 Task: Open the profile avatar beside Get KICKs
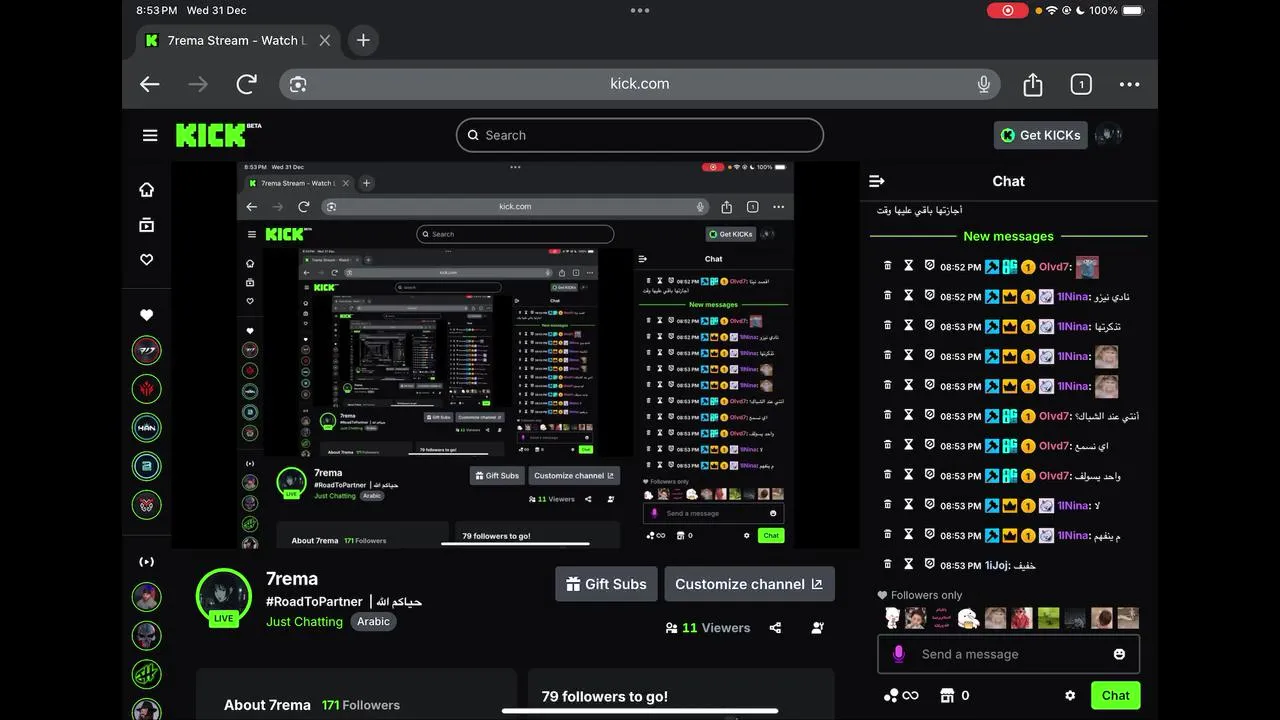(x=1108, y=135)
